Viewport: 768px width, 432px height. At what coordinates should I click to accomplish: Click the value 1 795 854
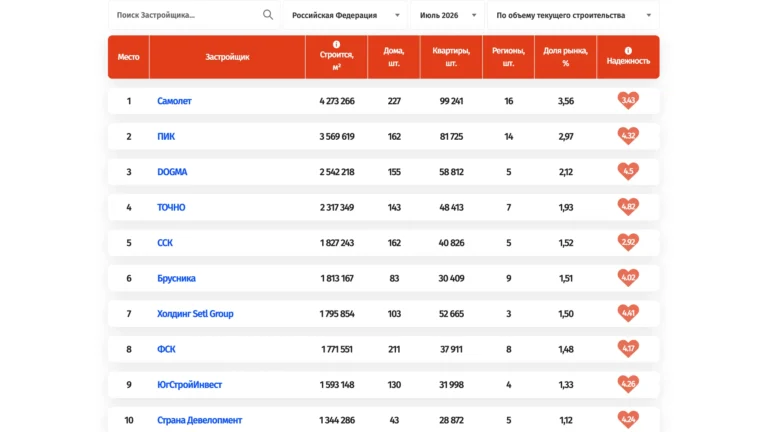pos(337,313)
